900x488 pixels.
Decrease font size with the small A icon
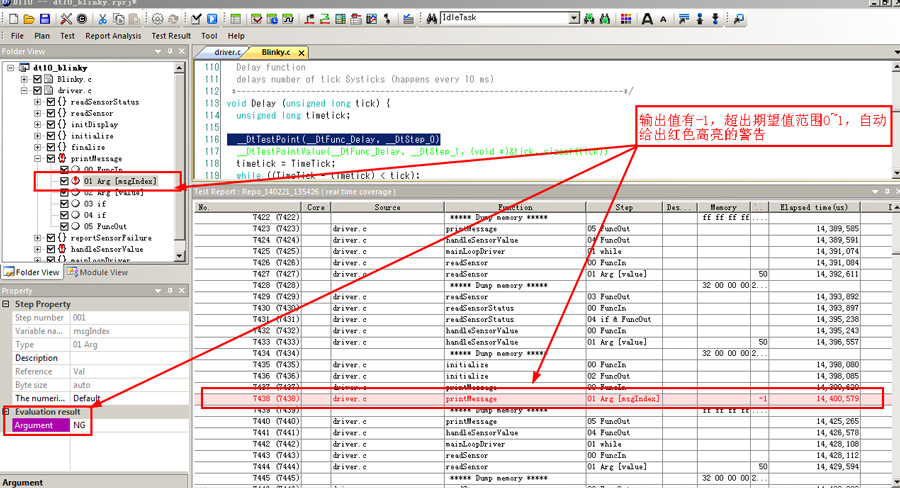tap(664, 20)
